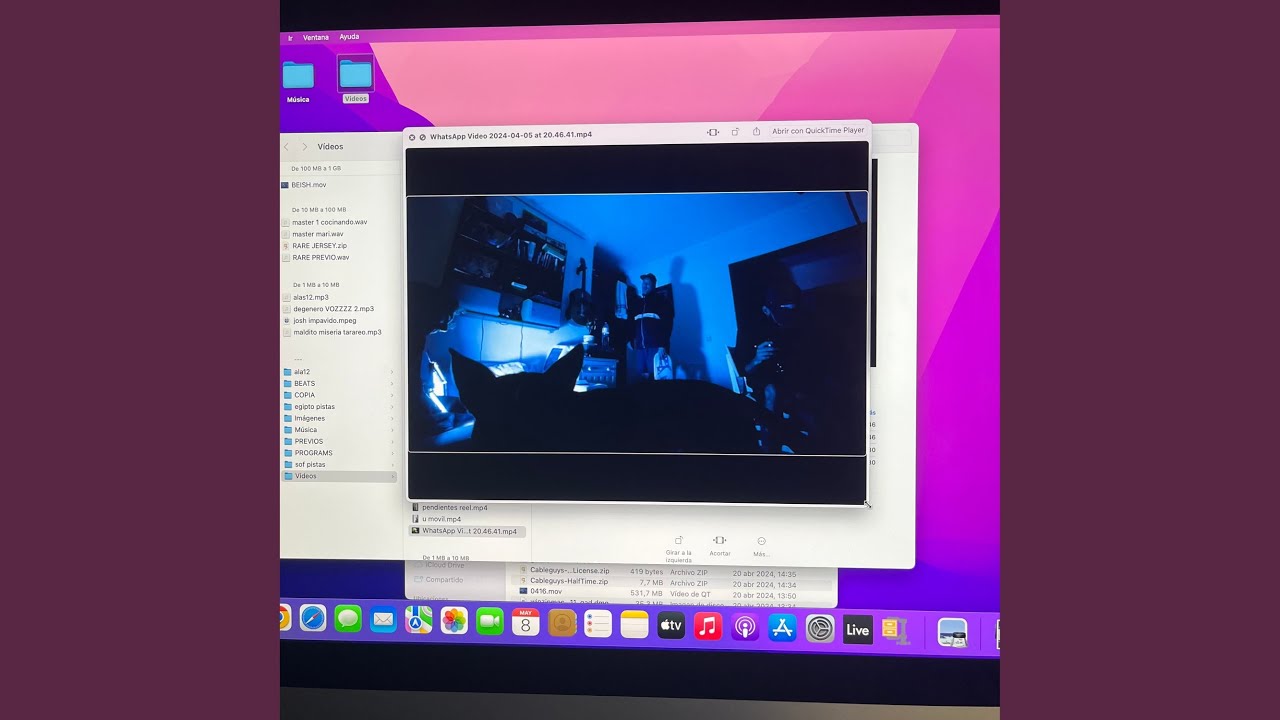Viewport: 1280px width, 720px height.
Task: Open Music app from the Dock
Action: pos(708,626)
